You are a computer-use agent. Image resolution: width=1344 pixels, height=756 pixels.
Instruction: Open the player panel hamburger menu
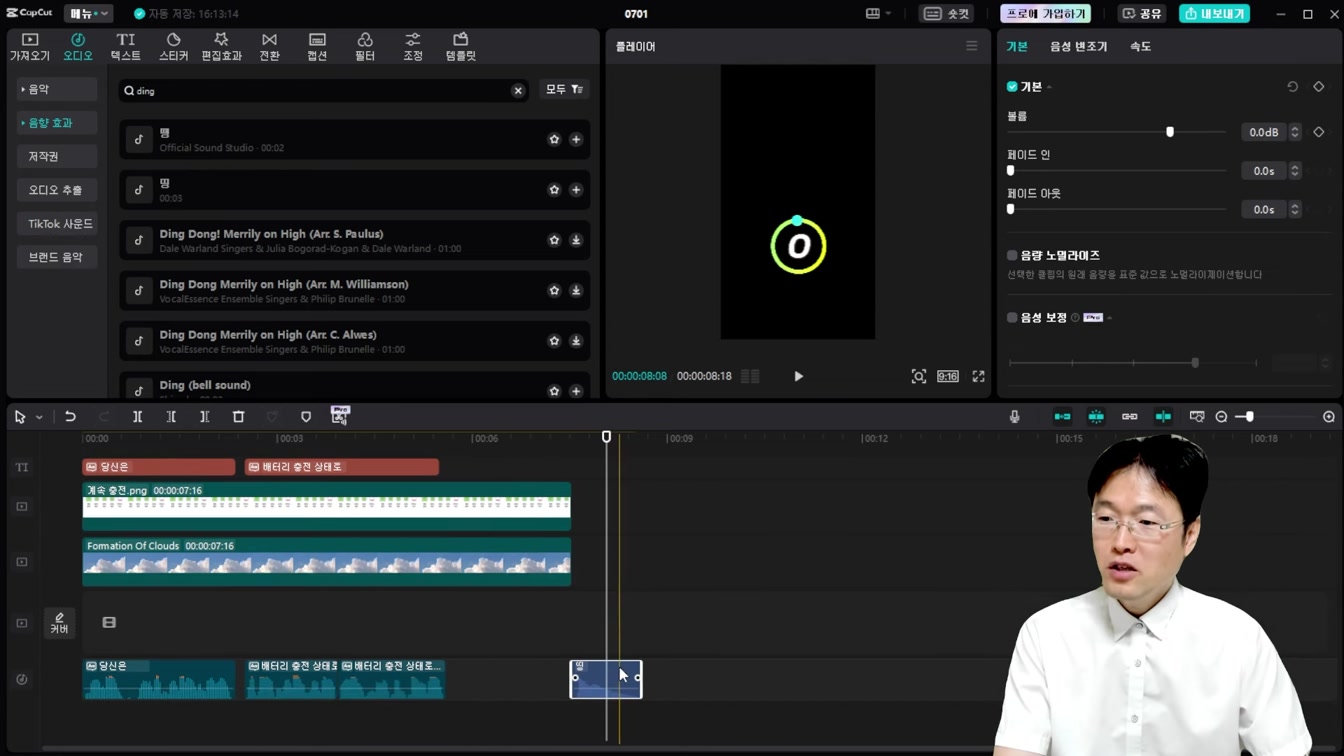(x=972, y=46)
